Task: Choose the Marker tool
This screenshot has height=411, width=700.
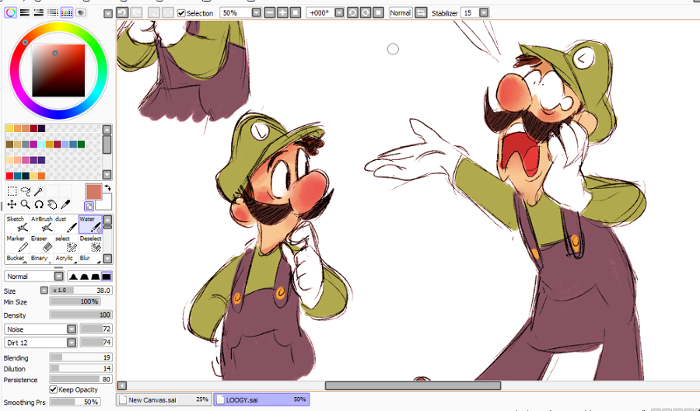Action: pos(17,244)
